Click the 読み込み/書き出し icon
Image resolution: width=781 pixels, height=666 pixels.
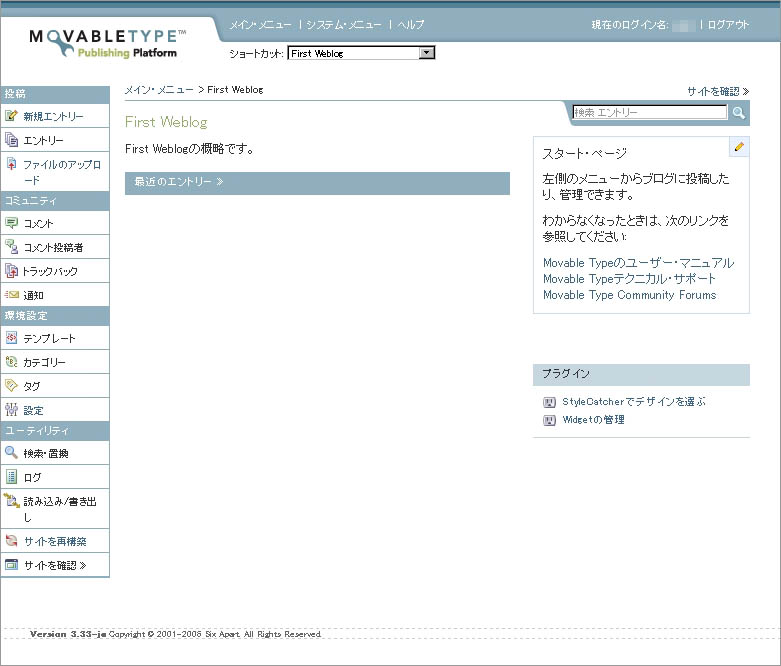click(x=11, y=500)
